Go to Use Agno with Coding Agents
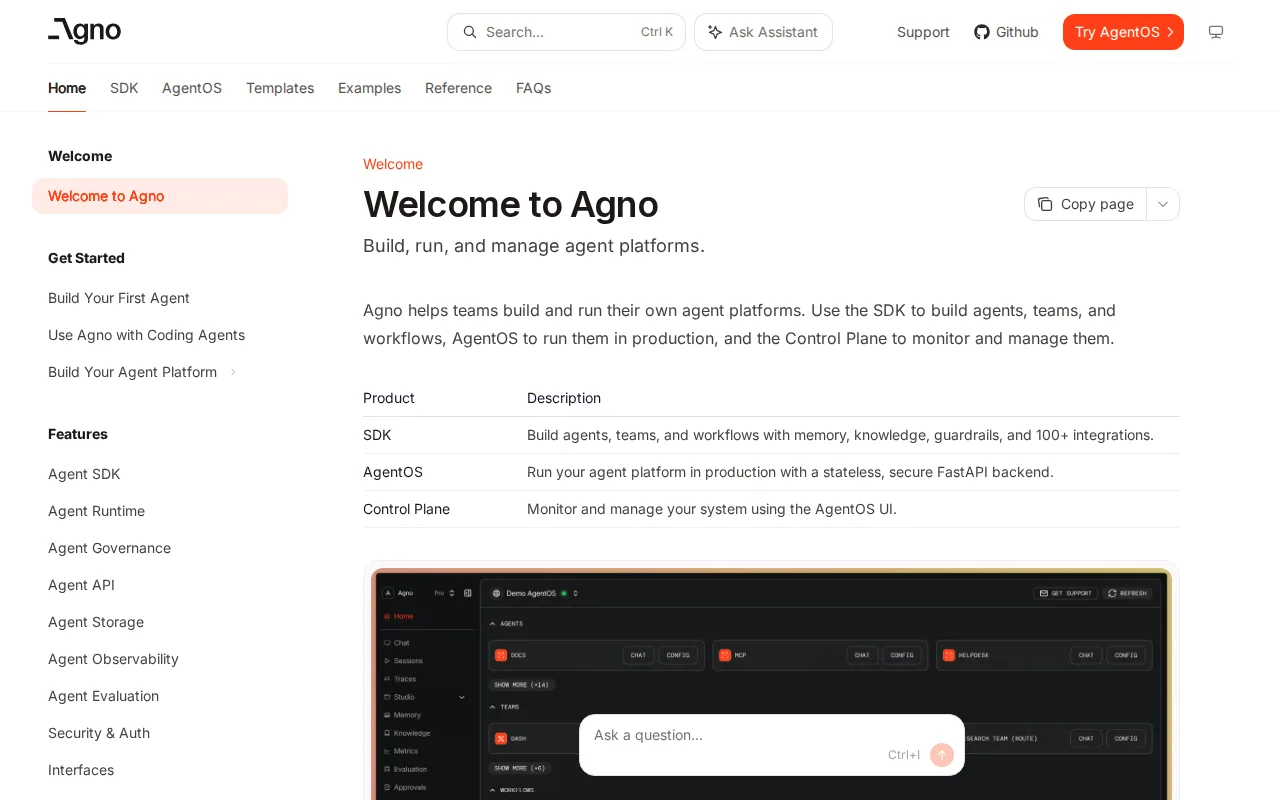 146,335
